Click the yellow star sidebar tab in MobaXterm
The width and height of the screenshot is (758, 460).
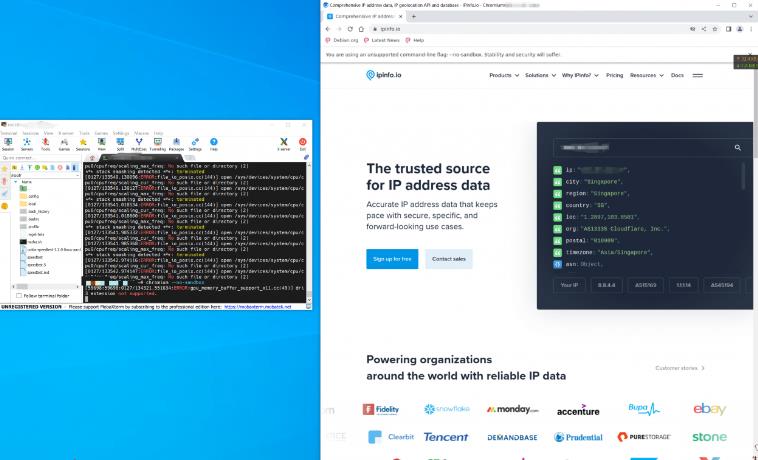pyautogui.click(x=4, y=169)
